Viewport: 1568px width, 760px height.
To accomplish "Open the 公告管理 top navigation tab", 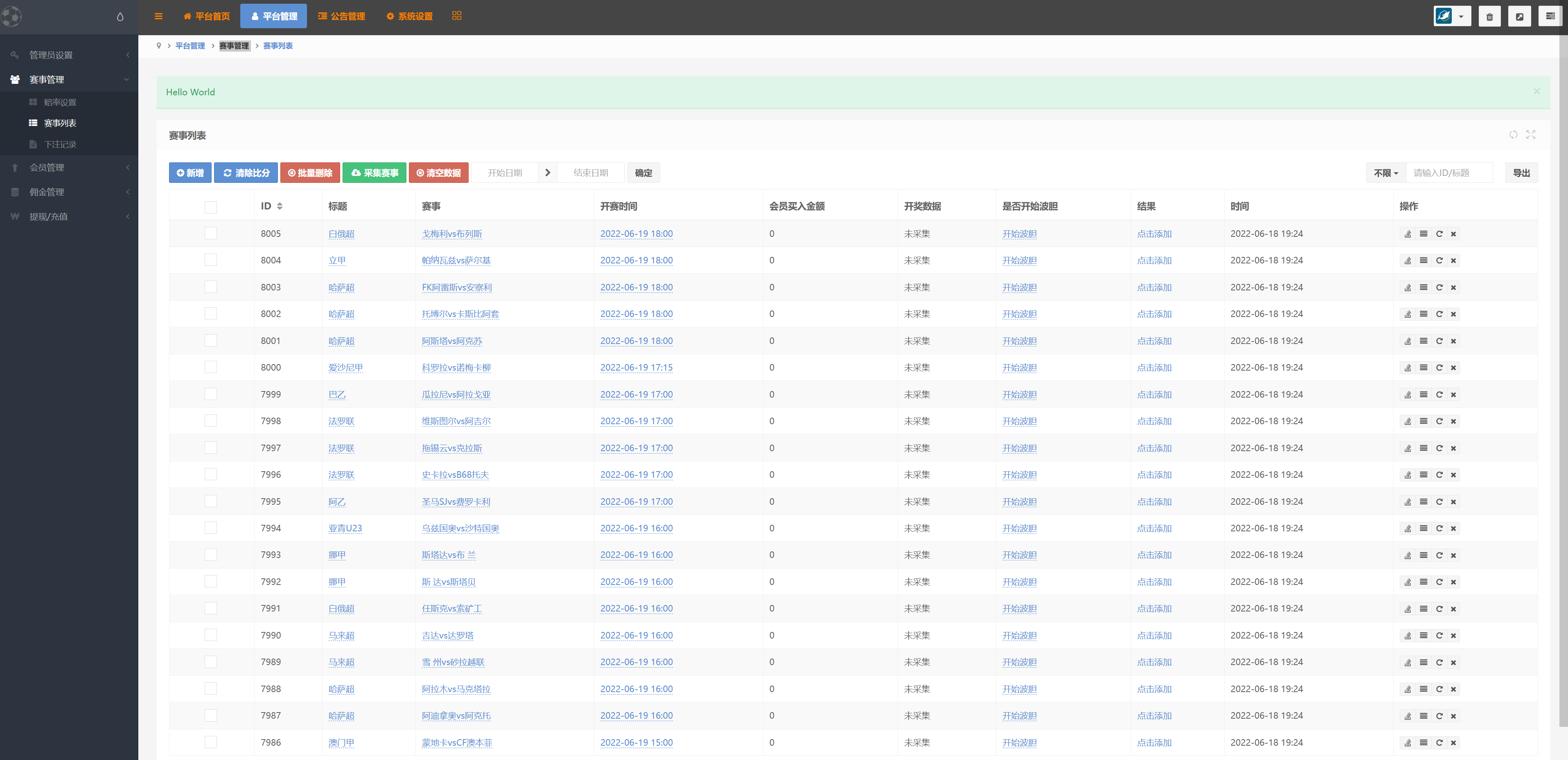I will click(x=341, y=16).
